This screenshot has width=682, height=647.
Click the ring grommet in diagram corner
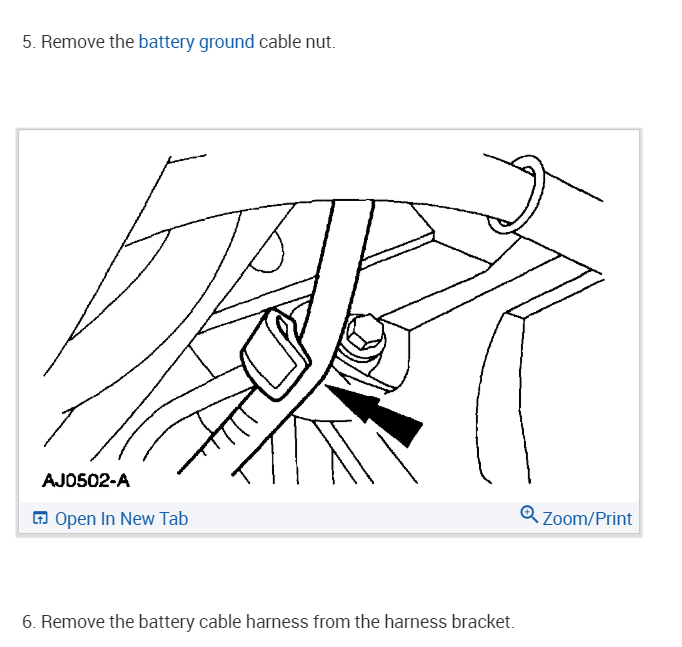pos(516,194)
